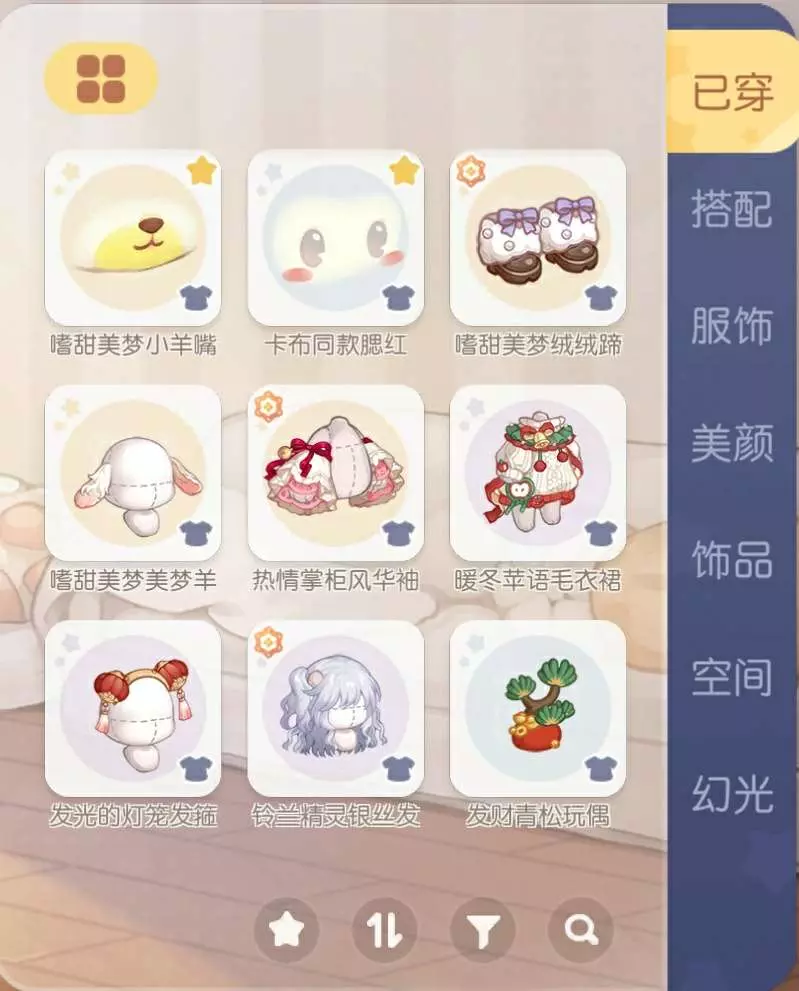
Task: Select the 发光的灯笼发箍 item
Action: point(133,708)
